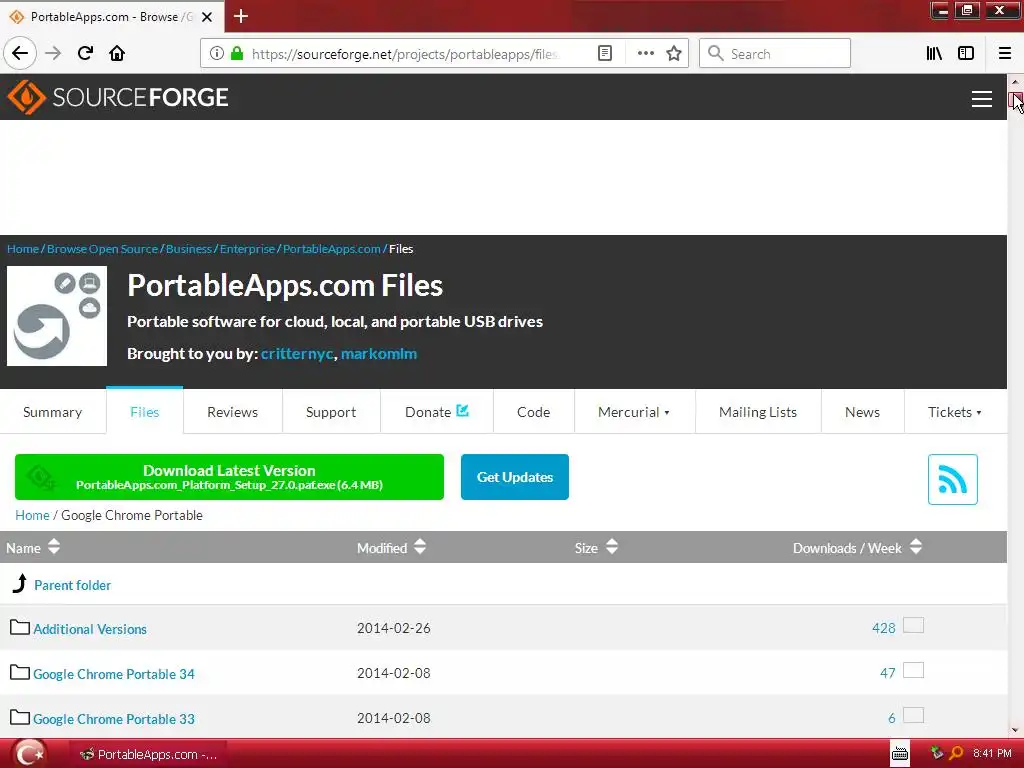The width and height of the screenshot is (1024, 768).
Task: Click the page scrollbar down arrow
Action: tap(1015, 730)
